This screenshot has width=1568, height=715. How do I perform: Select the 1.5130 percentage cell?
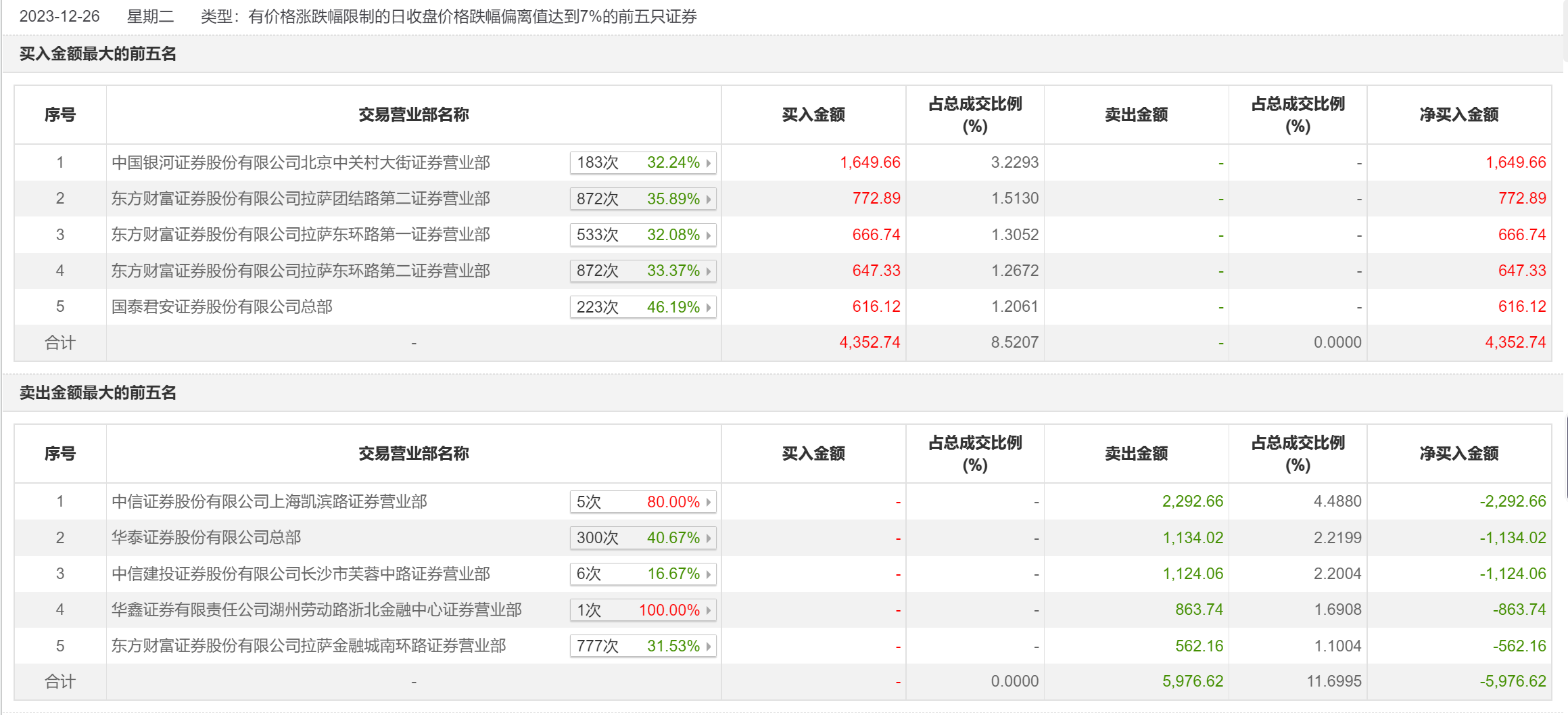(x=1015, y=198)
